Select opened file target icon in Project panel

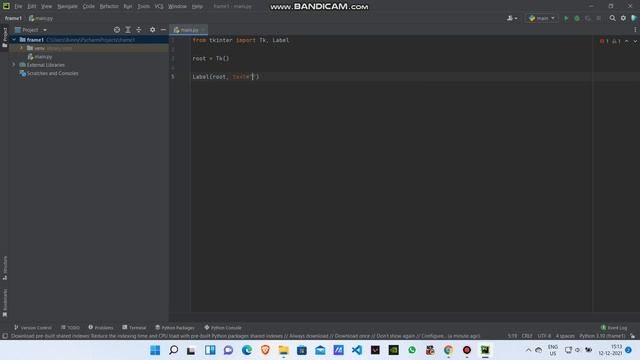(x=117, y=30)
